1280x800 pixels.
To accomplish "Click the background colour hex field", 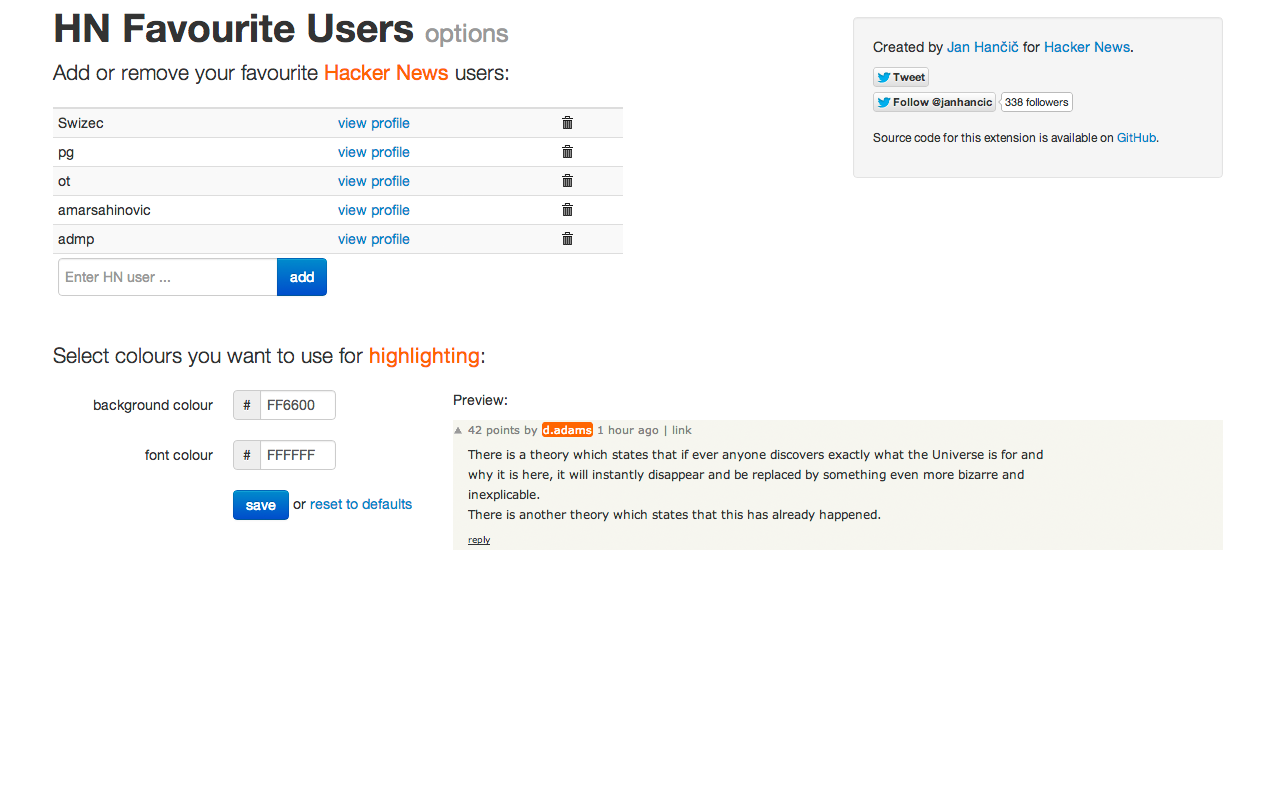I will click(298, 405).
